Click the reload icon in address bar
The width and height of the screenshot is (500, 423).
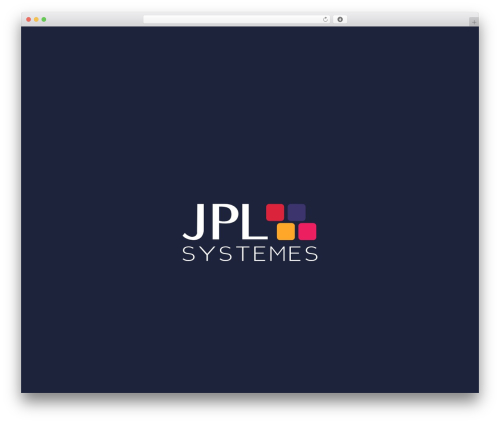coord(325,20)
